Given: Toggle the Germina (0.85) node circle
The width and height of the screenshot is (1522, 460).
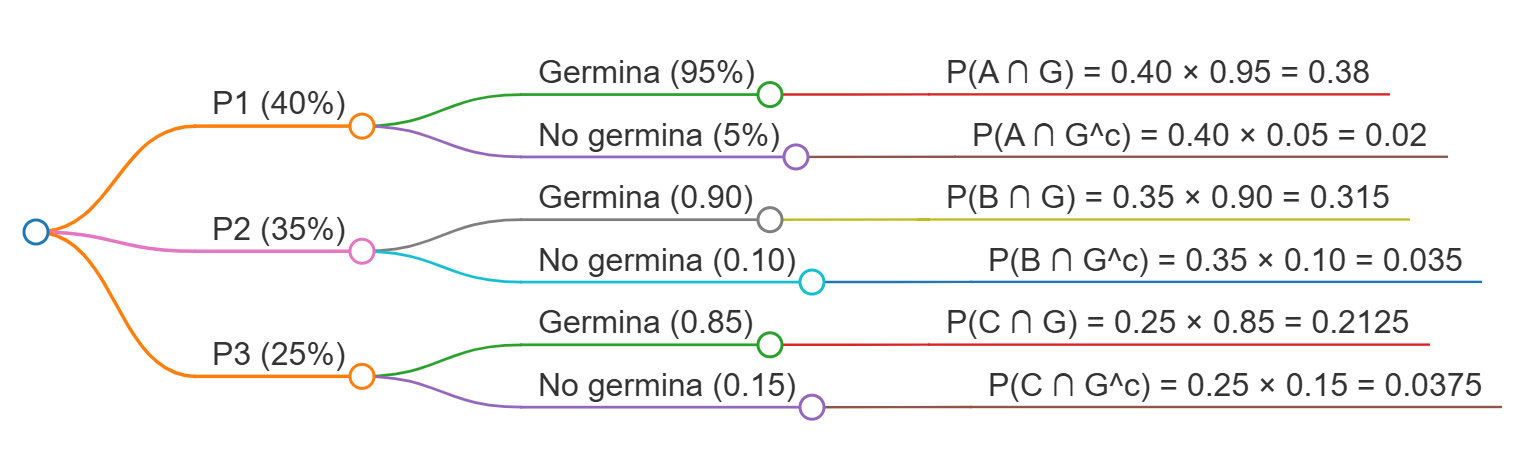Looking at the screenshot, I should [x=769, y=344].
